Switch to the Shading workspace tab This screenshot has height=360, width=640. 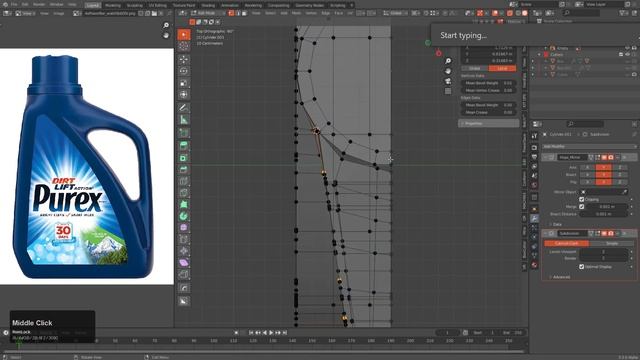coord(208,5)
